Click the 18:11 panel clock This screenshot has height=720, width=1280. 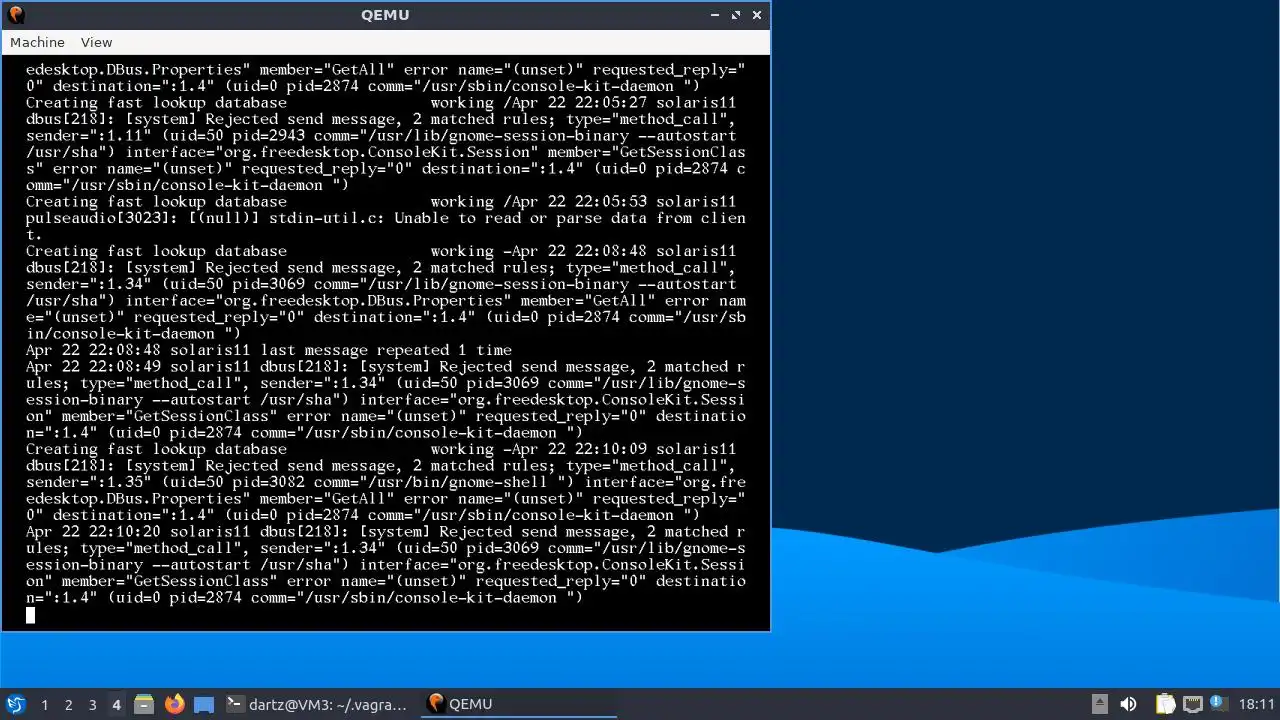[1257, 704]
